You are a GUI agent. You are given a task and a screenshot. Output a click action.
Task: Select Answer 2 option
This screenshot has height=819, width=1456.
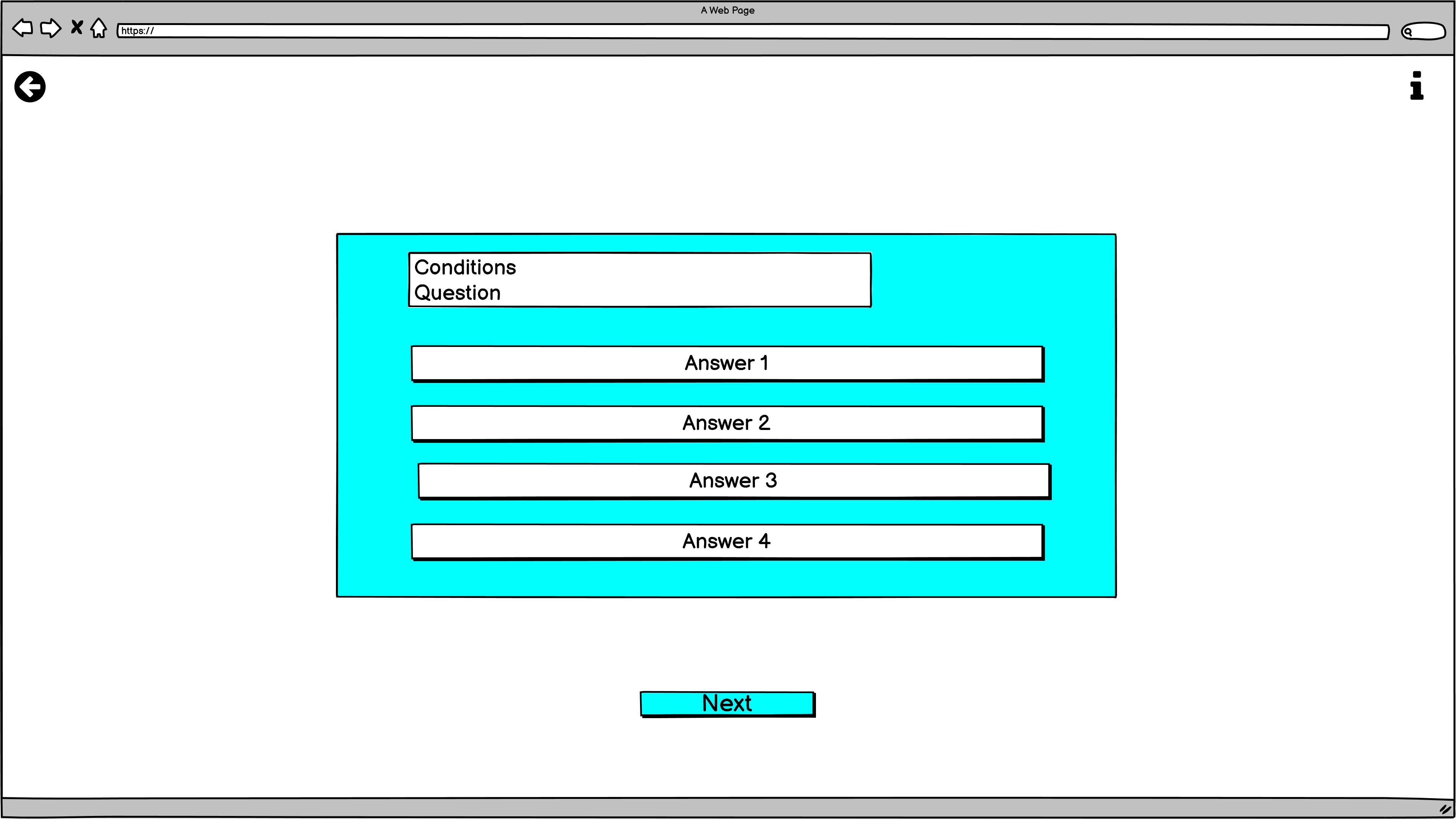(x=726, y=422)
